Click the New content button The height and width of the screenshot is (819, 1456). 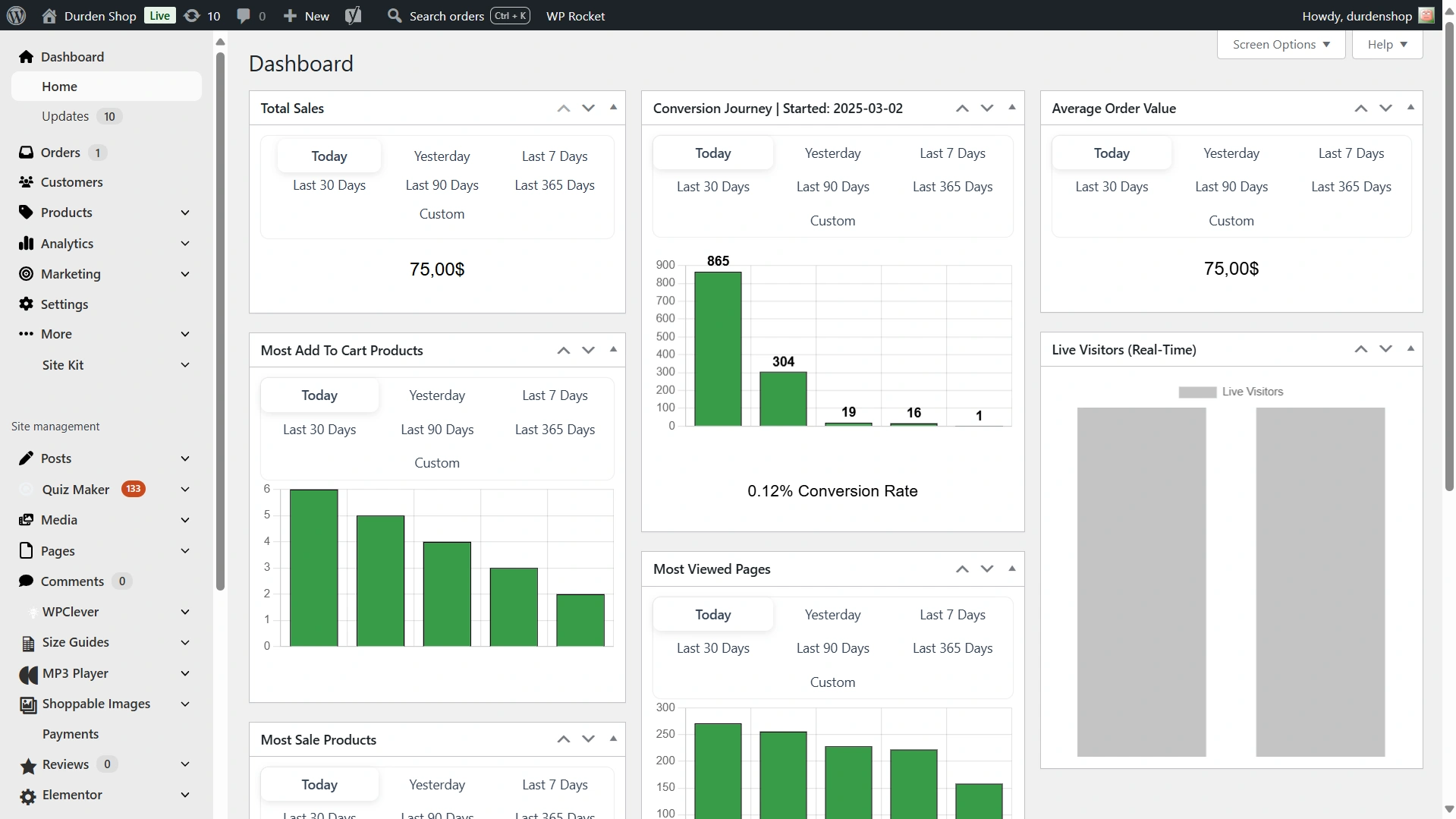(307, 15)
